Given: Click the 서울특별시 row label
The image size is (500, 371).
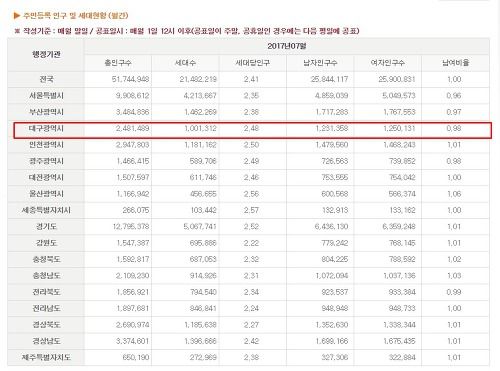Looking at the screenshot, I should (x=46, y=96).
